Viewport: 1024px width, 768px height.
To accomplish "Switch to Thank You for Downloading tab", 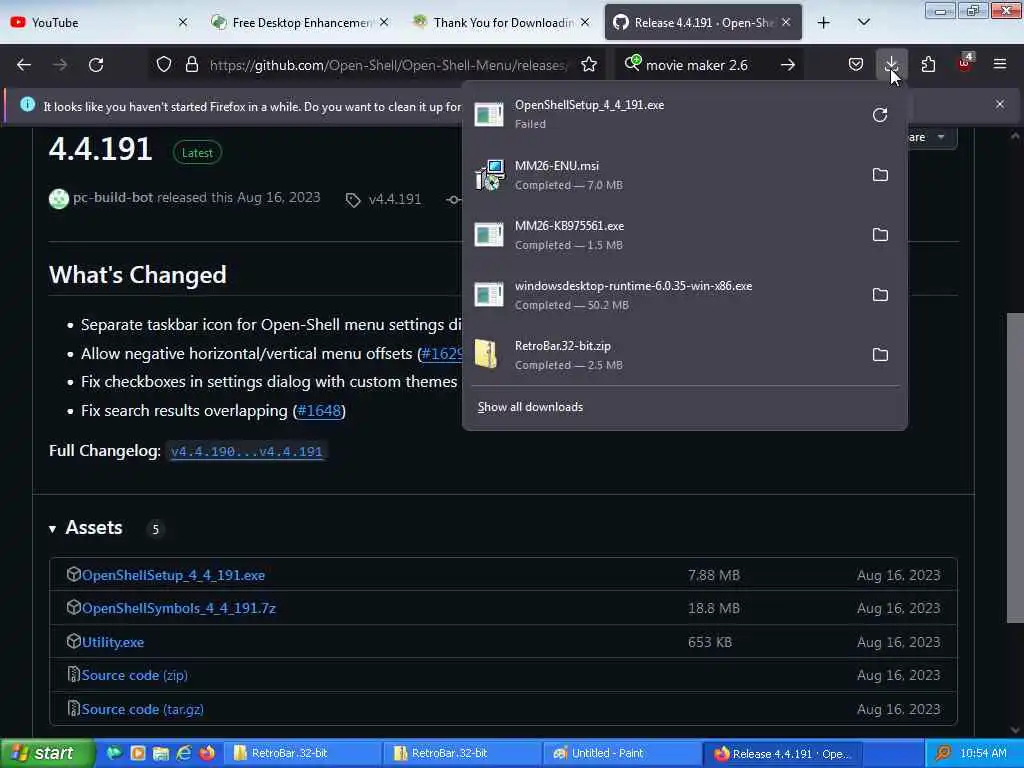I will tap(502, 22).
